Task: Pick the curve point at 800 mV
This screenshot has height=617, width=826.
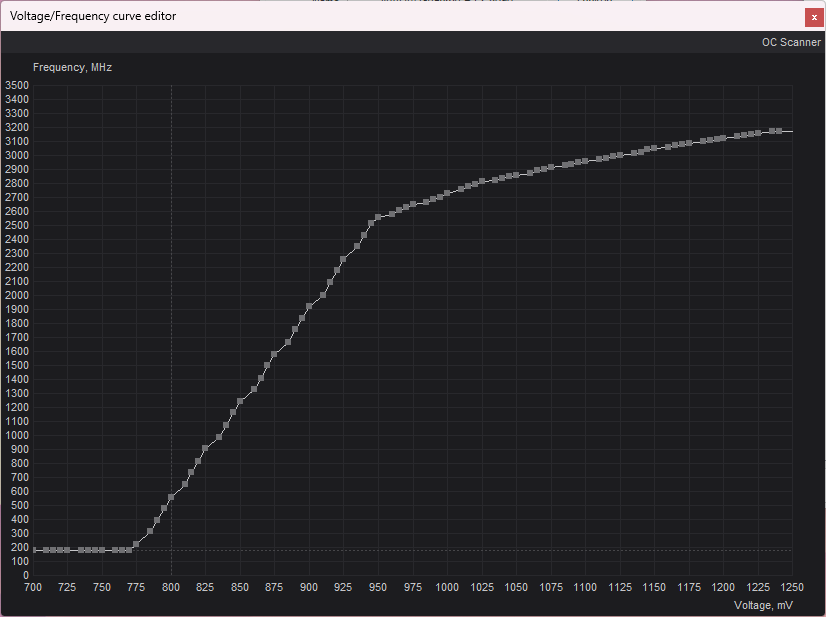Action: 171,497
